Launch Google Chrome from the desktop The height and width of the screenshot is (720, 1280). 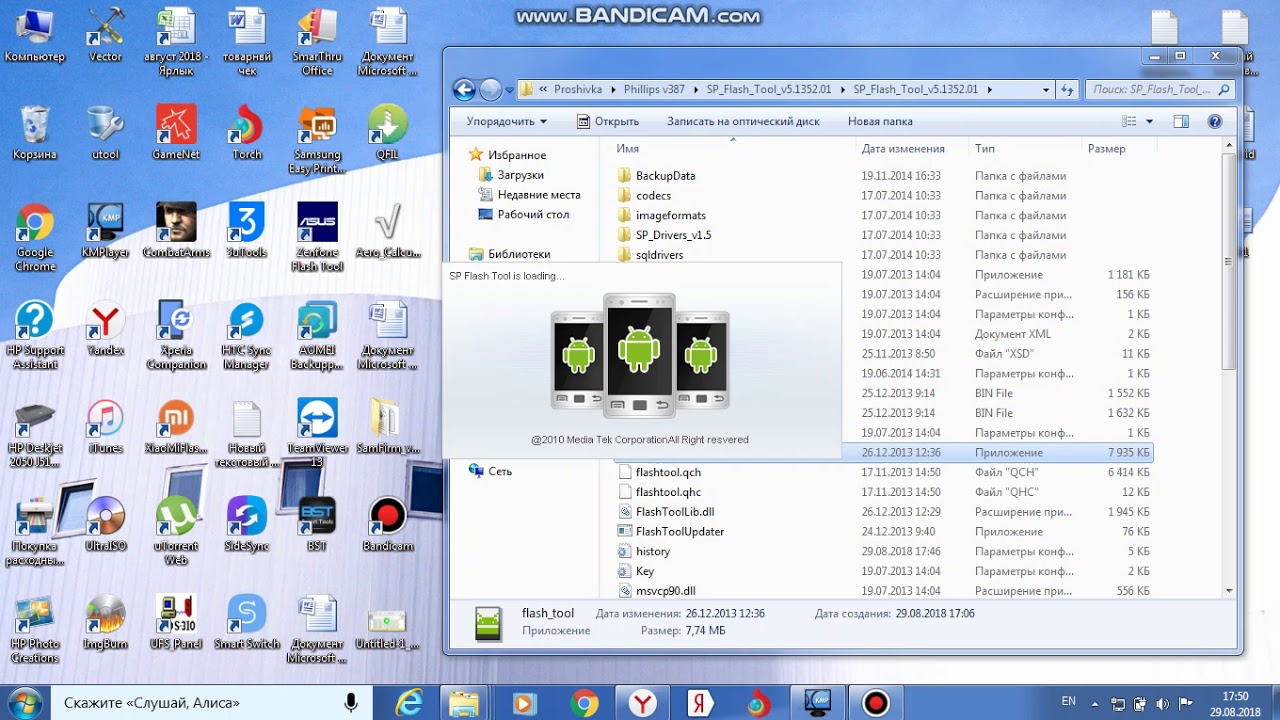(35, 238)
